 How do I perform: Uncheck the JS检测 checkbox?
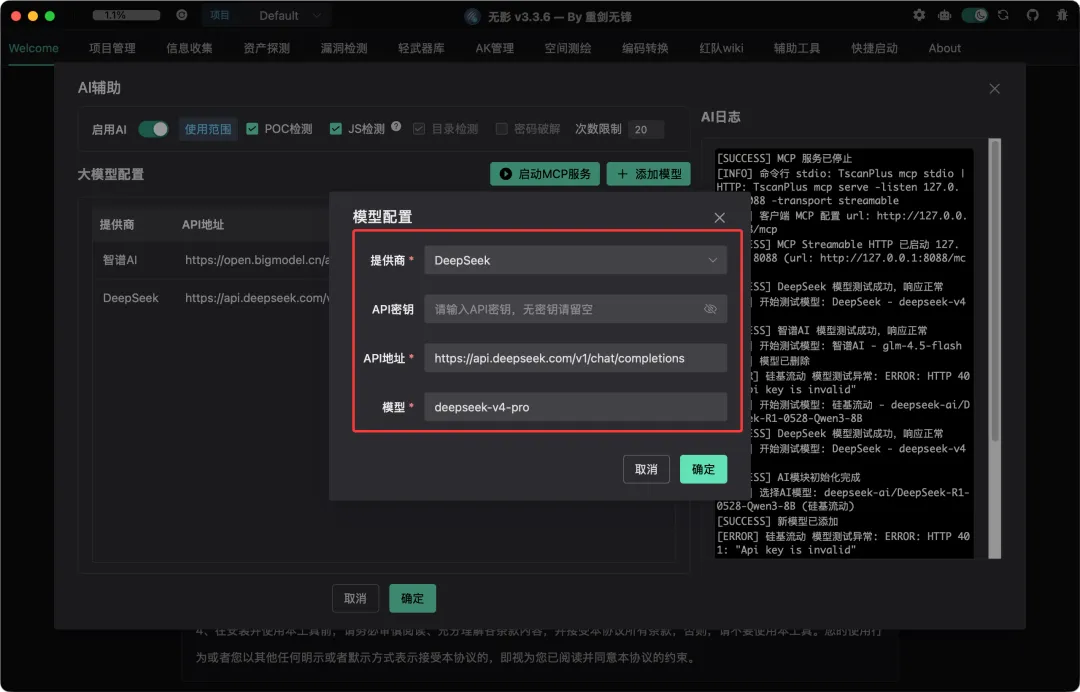coord(335,129)
